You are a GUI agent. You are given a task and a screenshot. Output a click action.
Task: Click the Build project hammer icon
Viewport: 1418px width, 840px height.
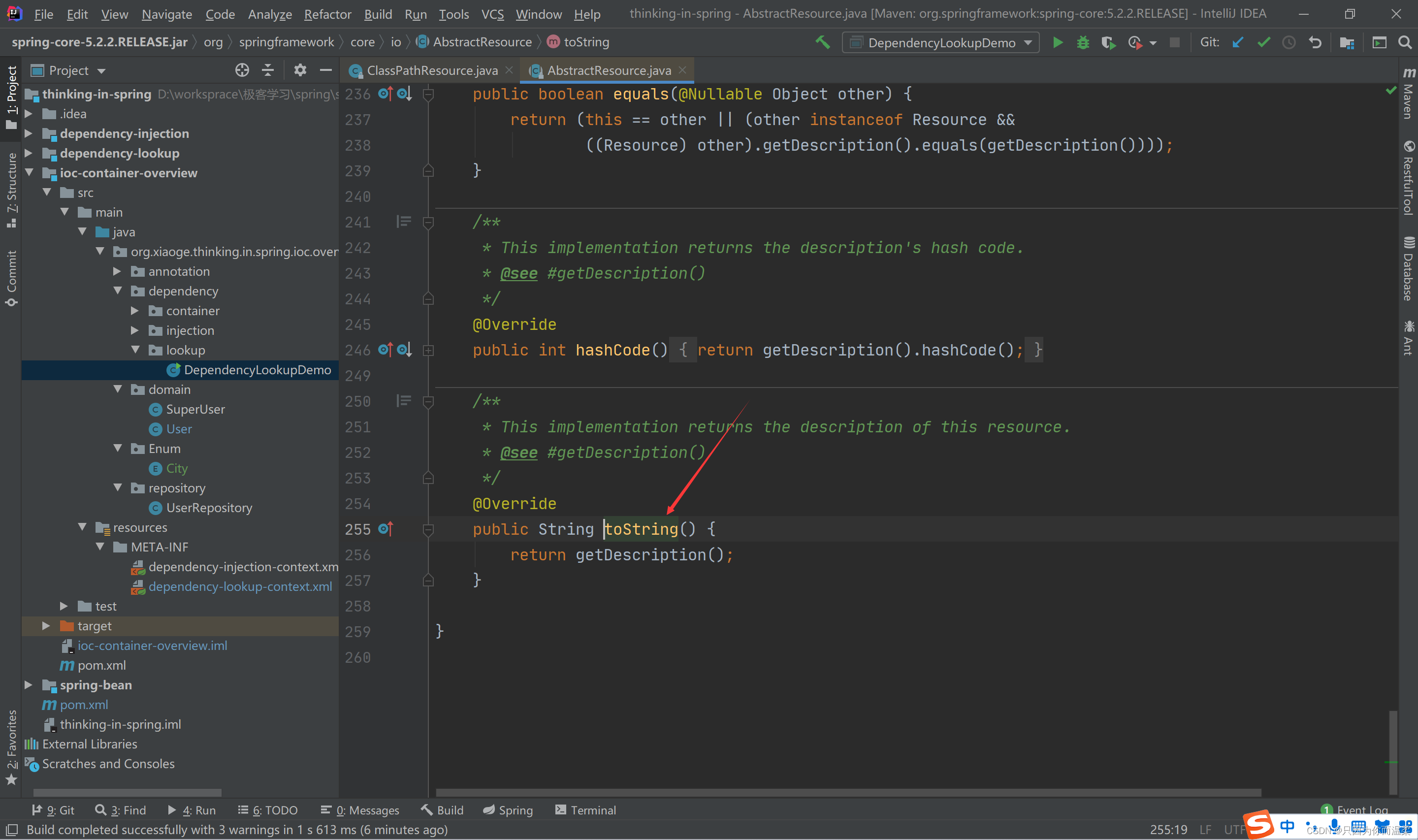coord(823,42)
